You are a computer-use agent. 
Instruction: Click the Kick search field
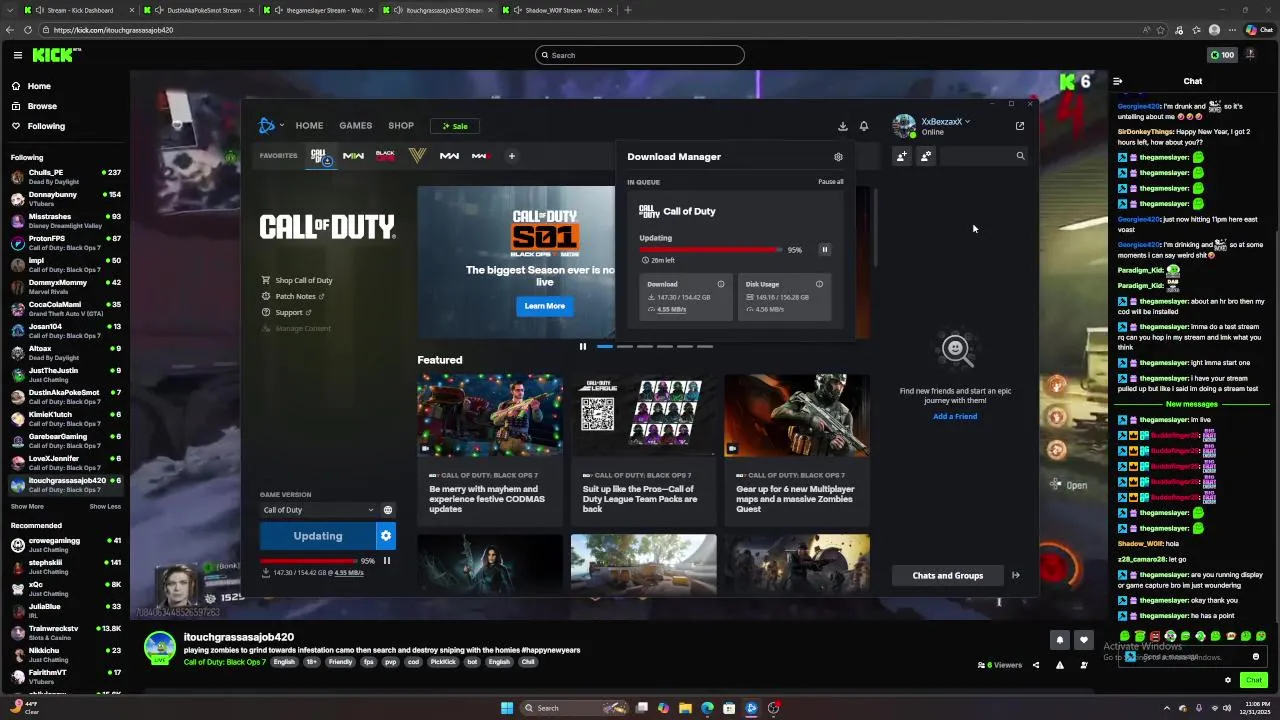640,55
